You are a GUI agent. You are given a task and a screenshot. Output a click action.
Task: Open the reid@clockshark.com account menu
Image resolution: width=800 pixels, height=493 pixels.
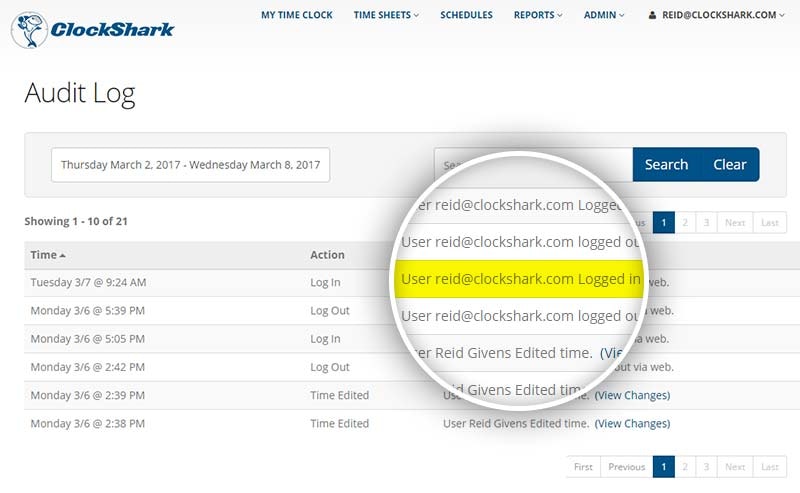click(716, 15)
